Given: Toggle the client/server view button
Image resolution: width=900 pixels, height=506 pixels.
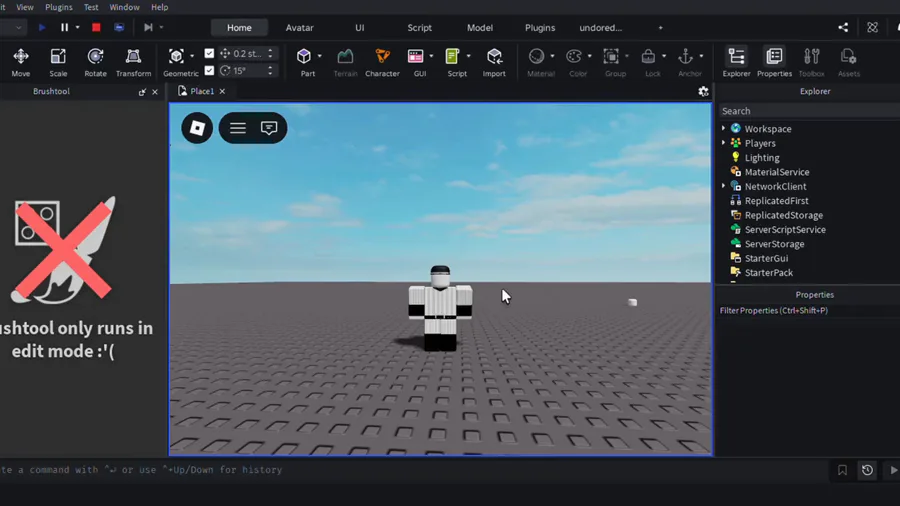Looking at the screenshot, I should [119, 27].
